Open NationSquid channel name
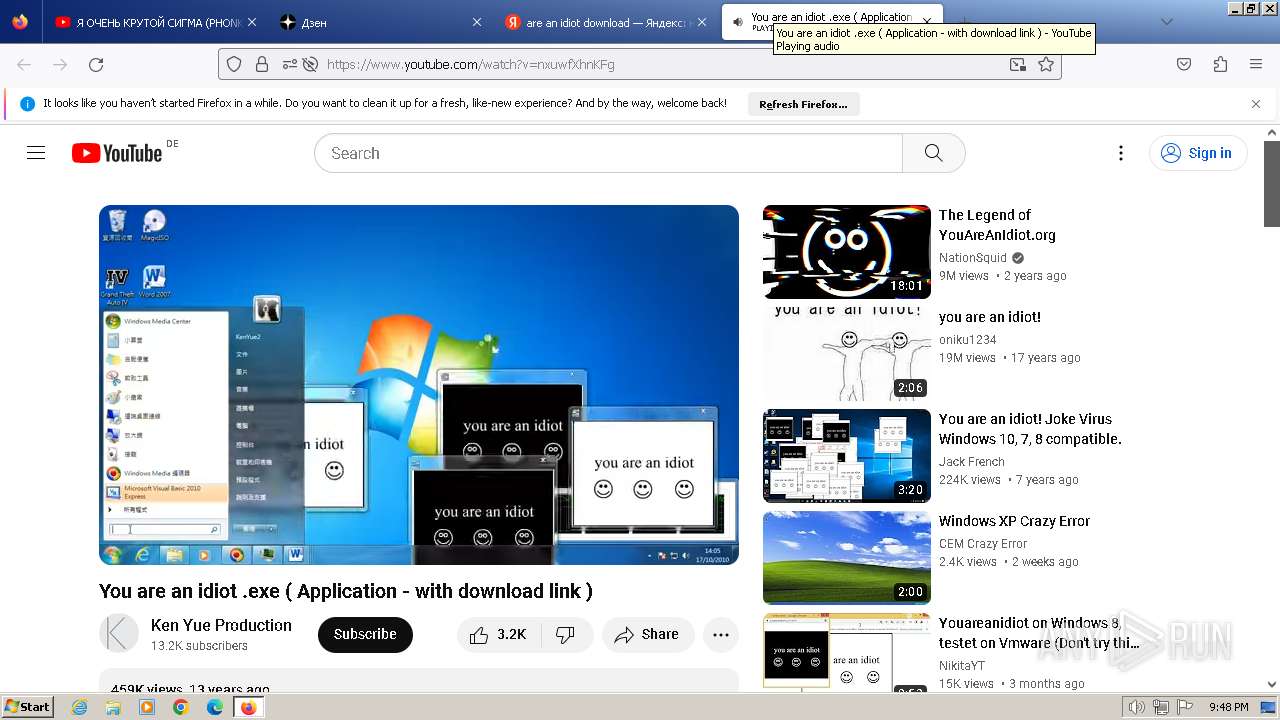 (x=973, y=258)
